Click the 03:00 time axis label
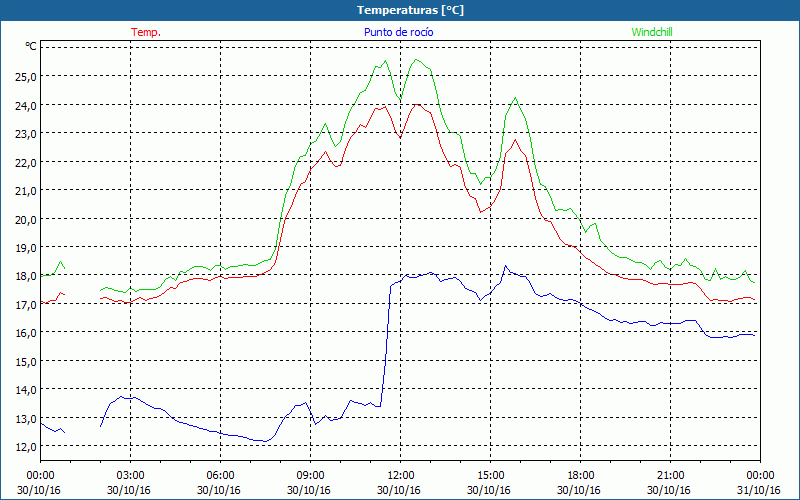 click(130, 476)
